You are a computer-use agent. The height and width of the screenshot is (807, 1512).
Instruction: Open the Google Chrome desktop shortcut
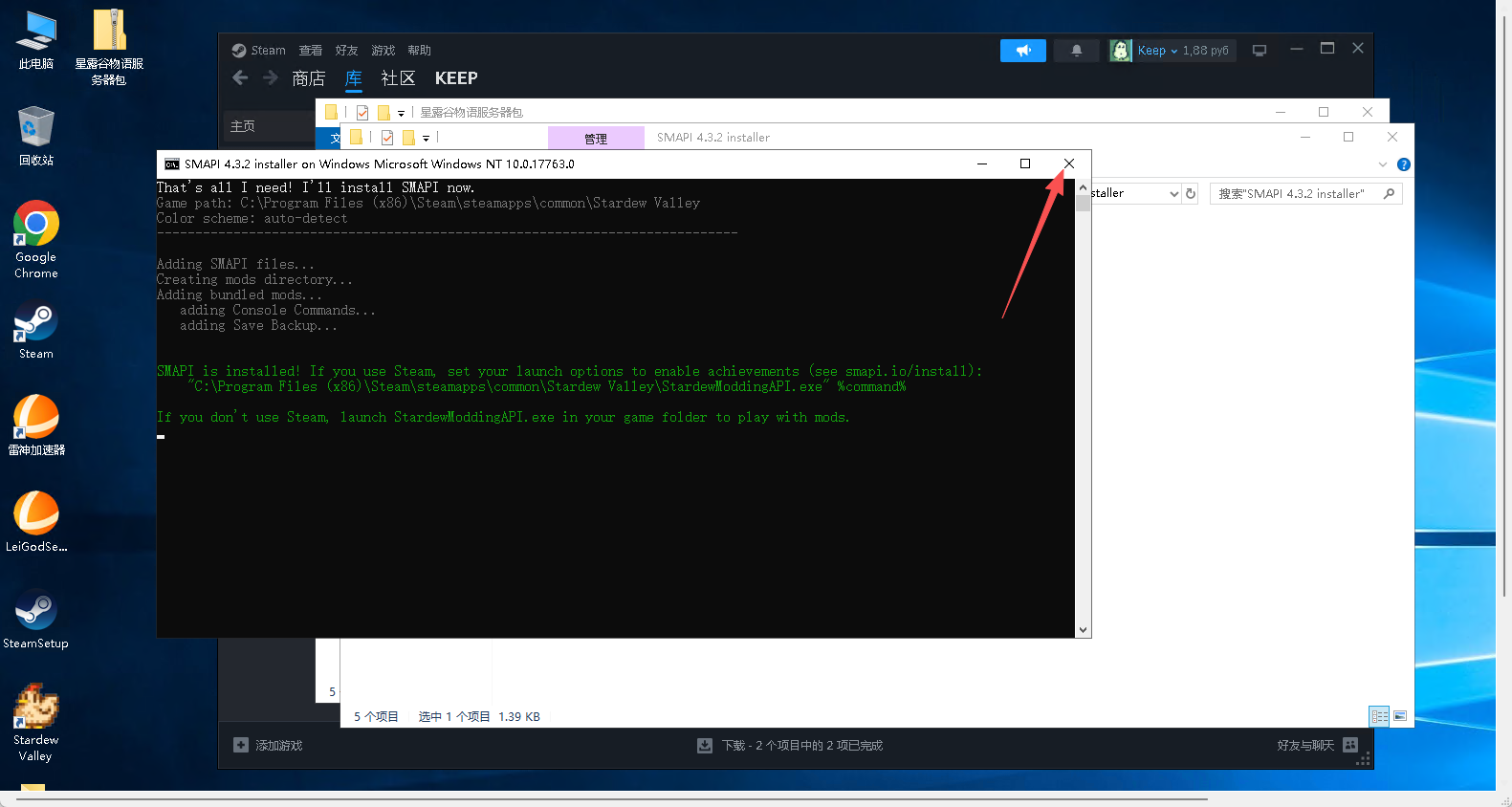36,238
